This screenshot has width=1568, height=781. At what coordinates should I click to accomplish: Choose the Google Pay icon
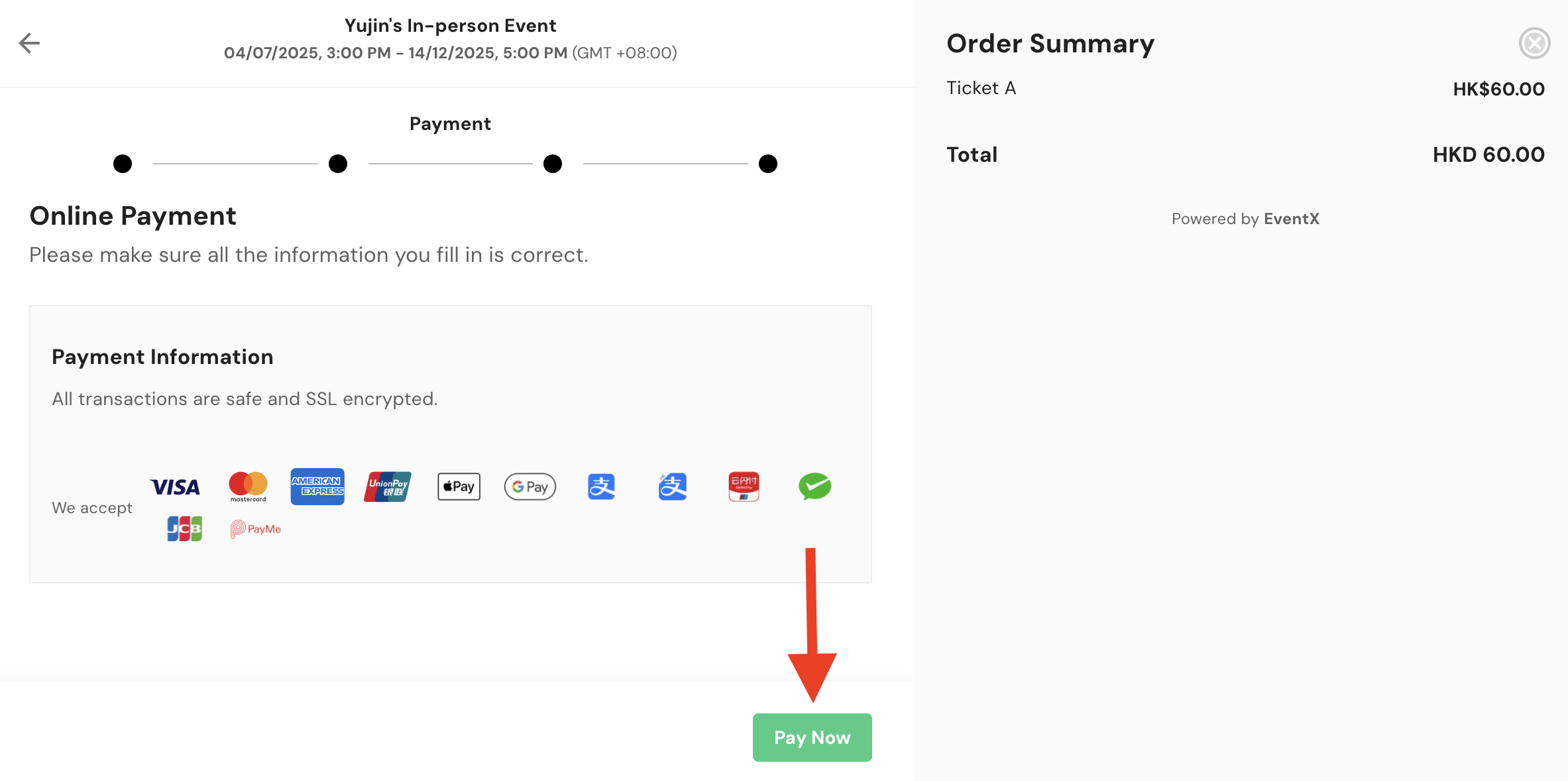530,487
